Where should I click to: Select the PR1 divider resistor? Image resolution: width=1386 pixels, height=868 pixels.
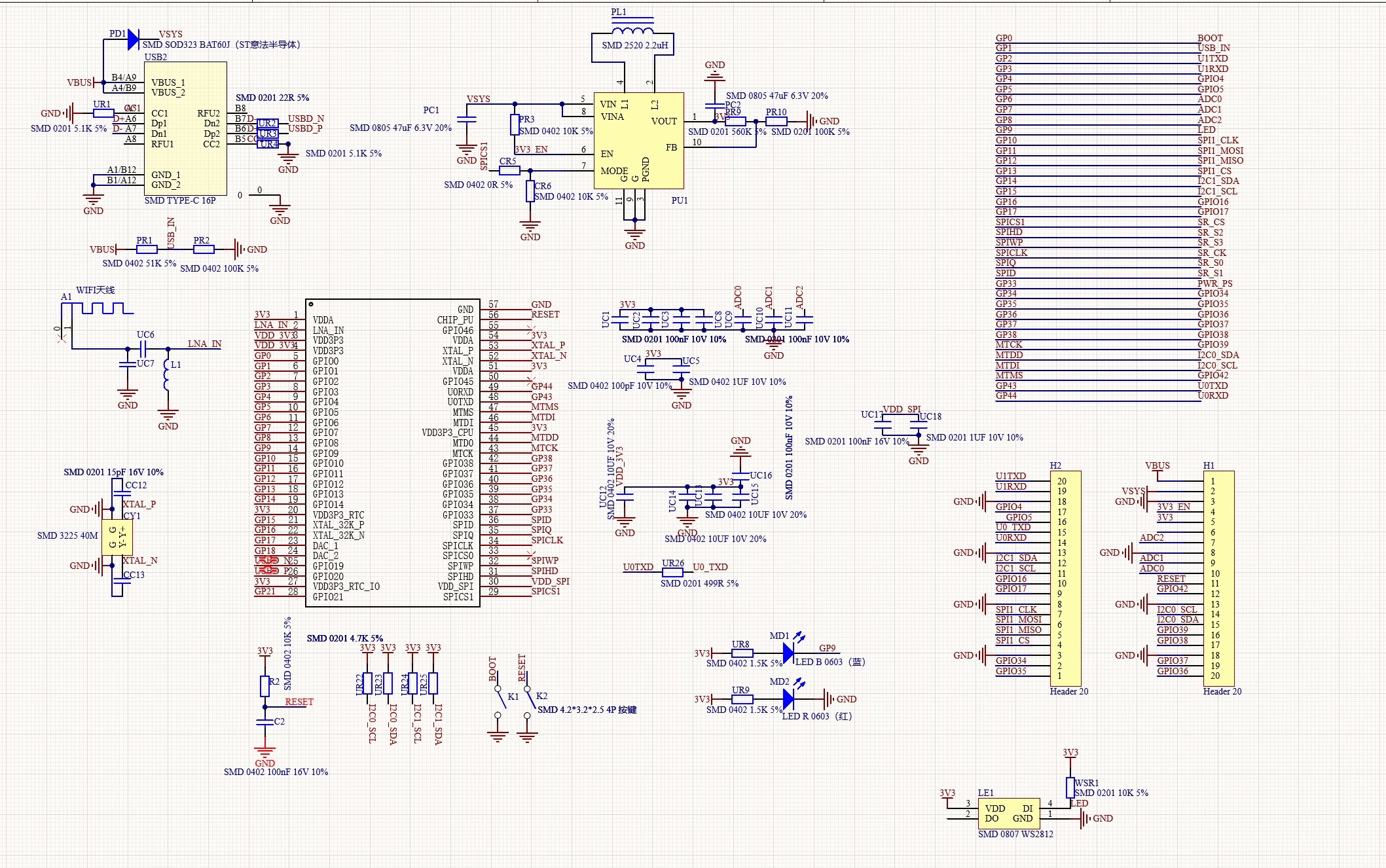point(146,249)
